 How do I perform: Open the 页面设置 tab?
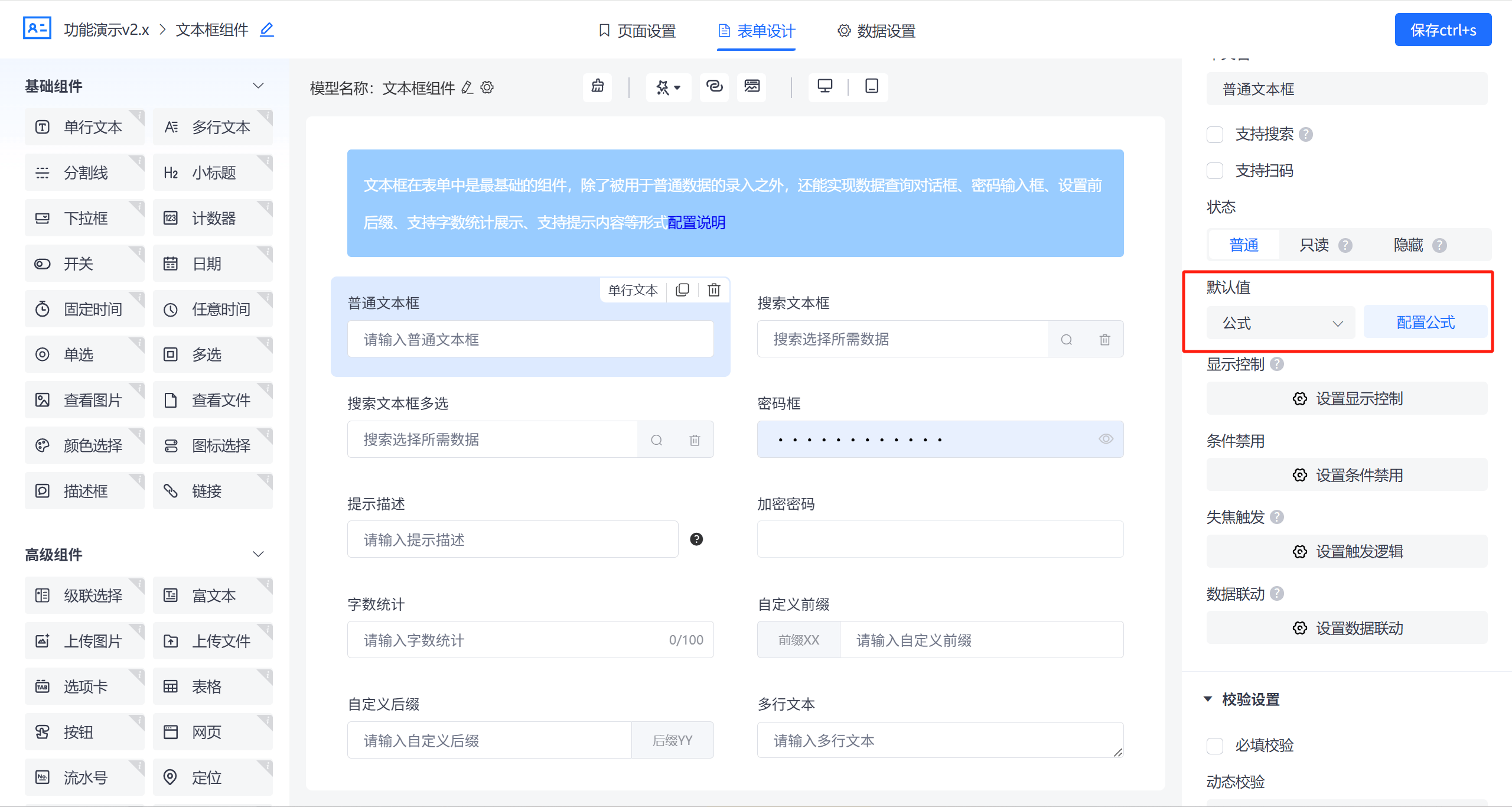(x=637, y=31)
